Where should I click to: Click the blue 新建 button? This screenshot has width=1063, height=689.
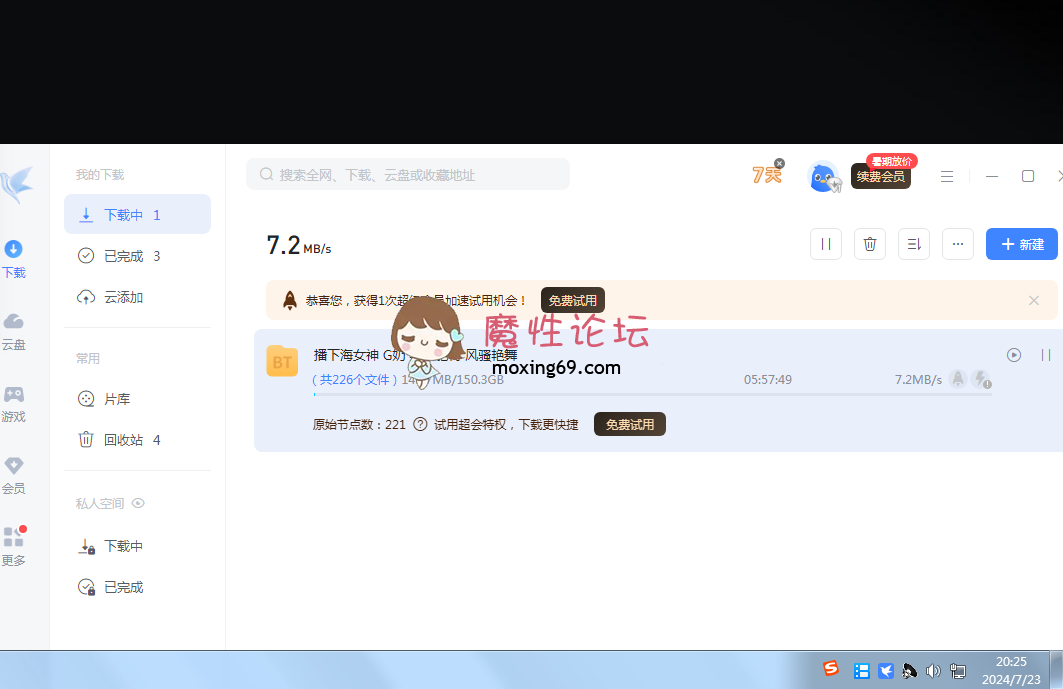[x=1022, y=244]
